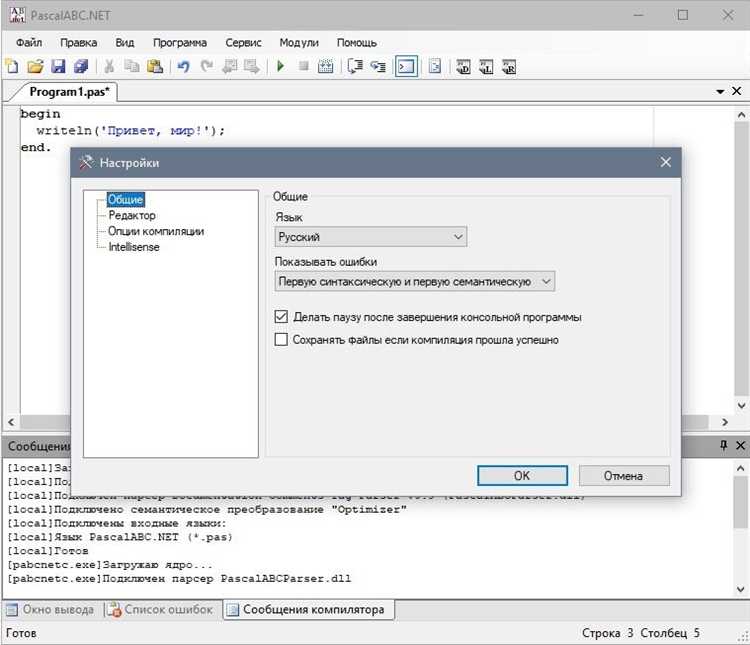Click the New file toolbar icon
750x645 pixels.
12,67
